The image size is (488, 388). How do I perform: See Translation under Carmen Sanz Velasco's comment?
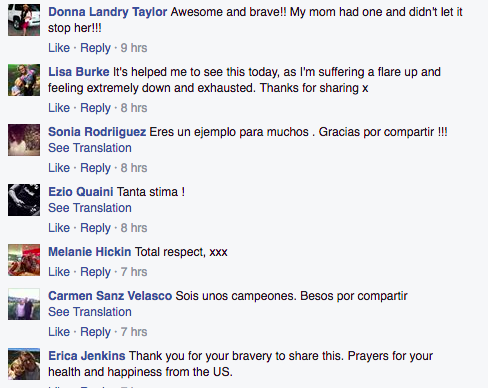pyautogui.click(x=90, y=312)
